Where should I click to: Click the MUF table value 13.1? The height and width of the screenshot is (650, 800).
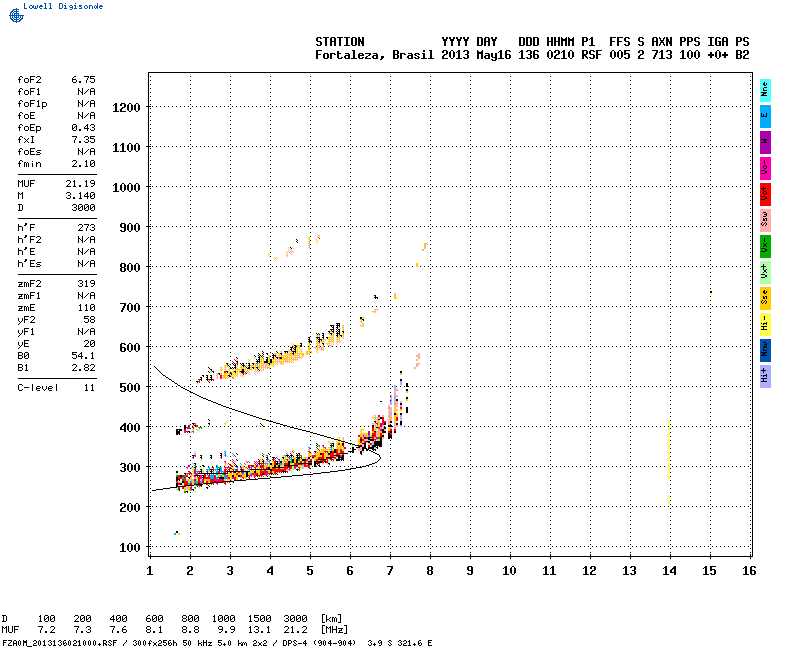(259, 630)
